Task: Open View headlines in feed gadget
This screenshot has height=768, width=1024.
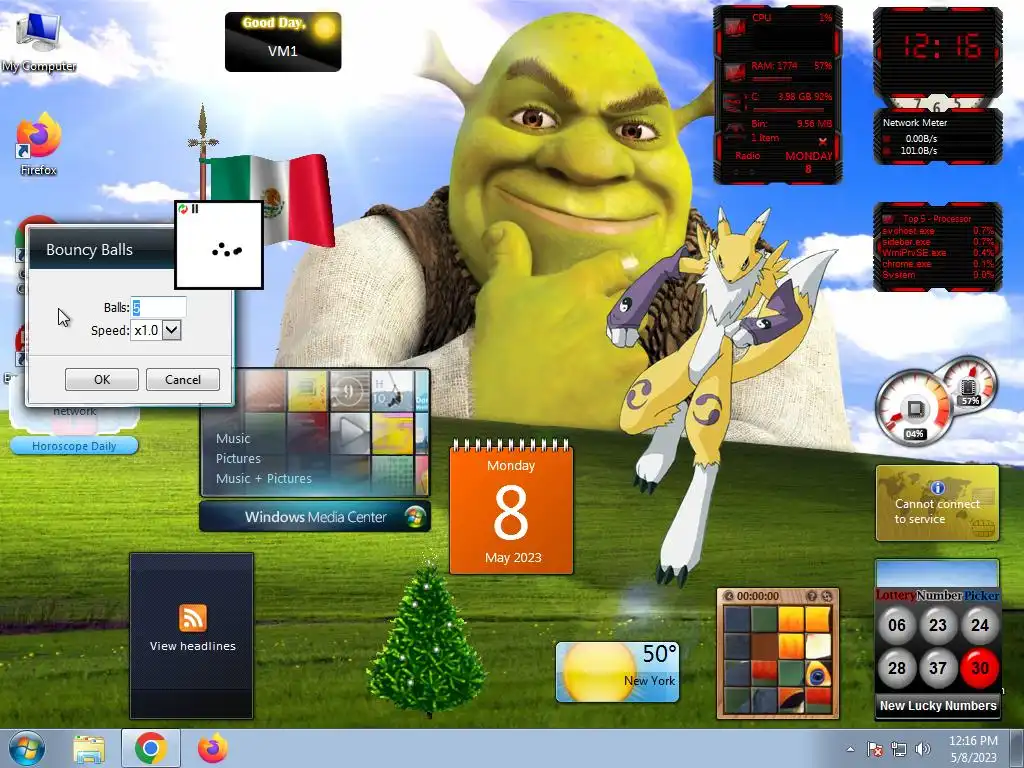Action: pyautogui.click(x=192, y=646)
